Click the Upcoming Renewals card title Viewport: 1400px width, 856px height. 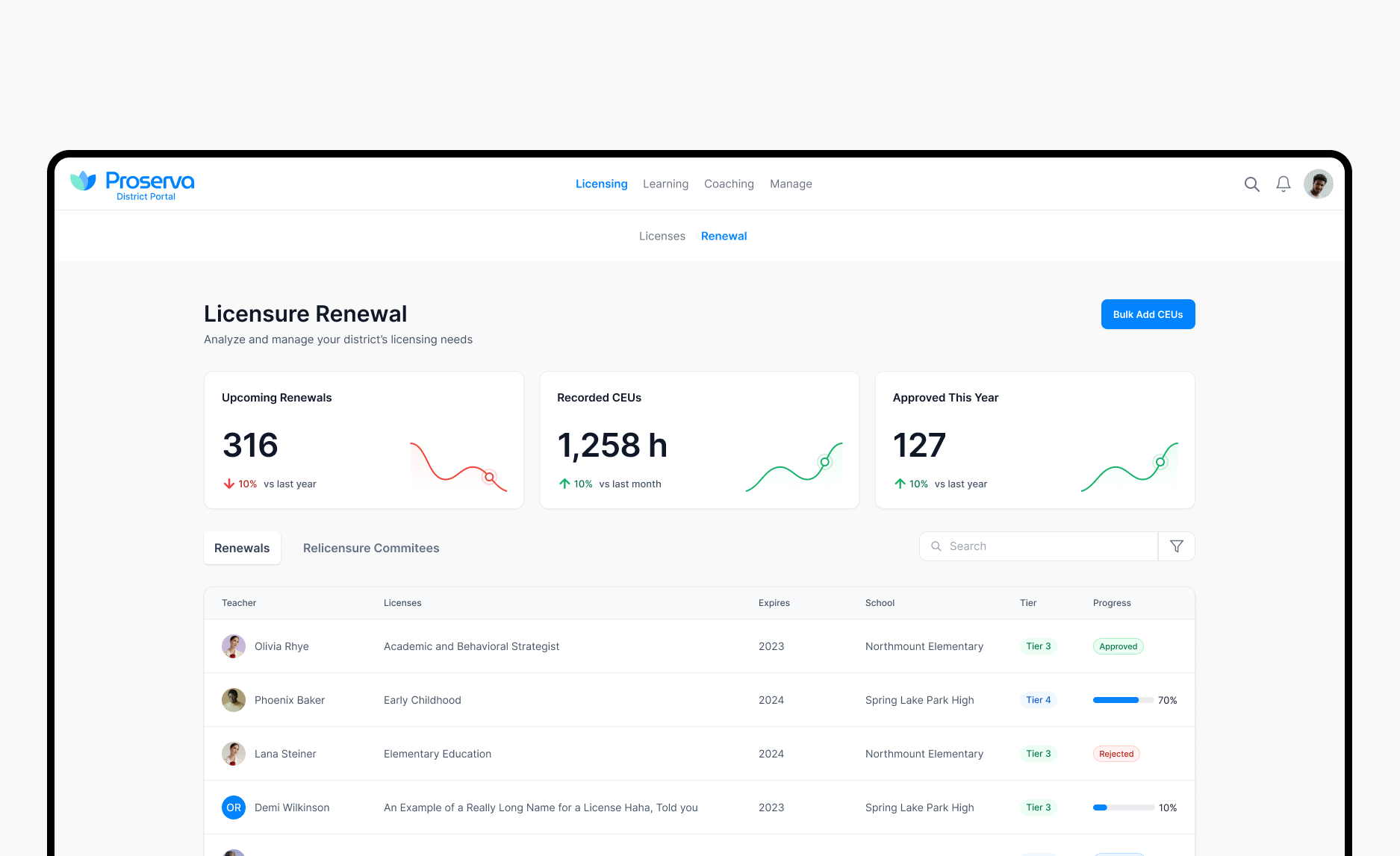(277, 398)
